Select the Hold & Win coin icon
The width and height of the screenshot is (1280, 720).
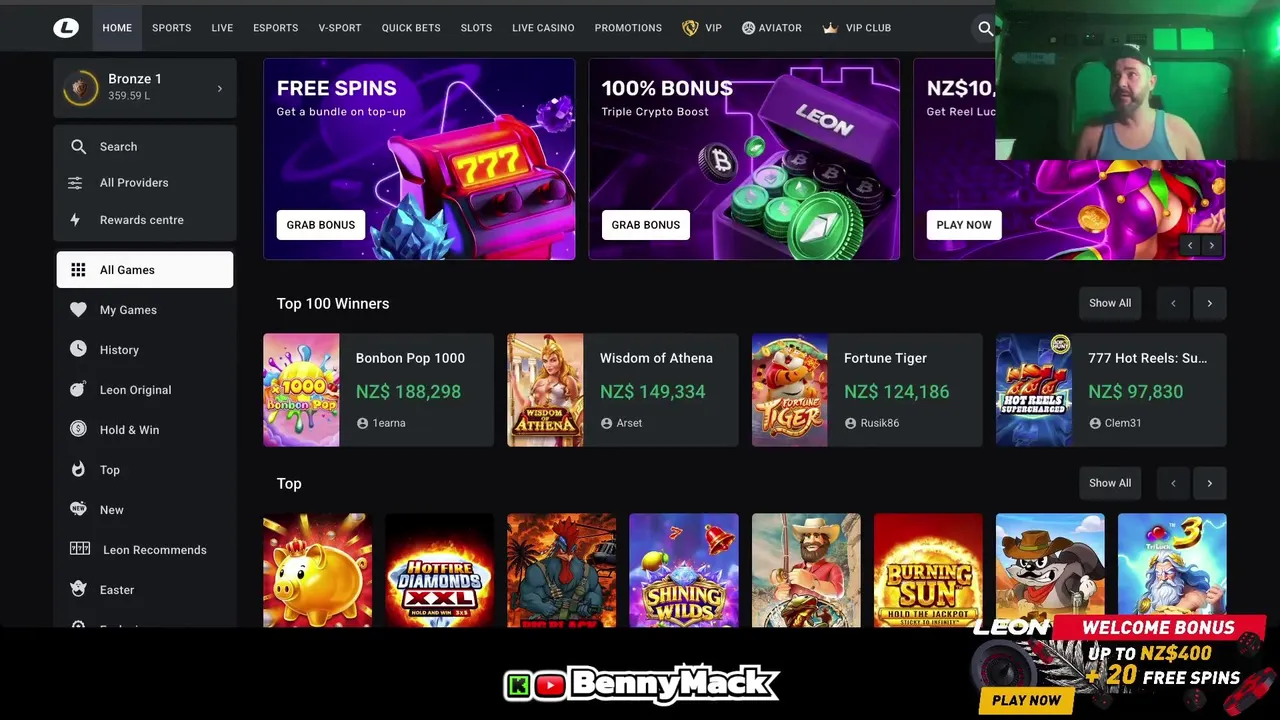point(78,430)
